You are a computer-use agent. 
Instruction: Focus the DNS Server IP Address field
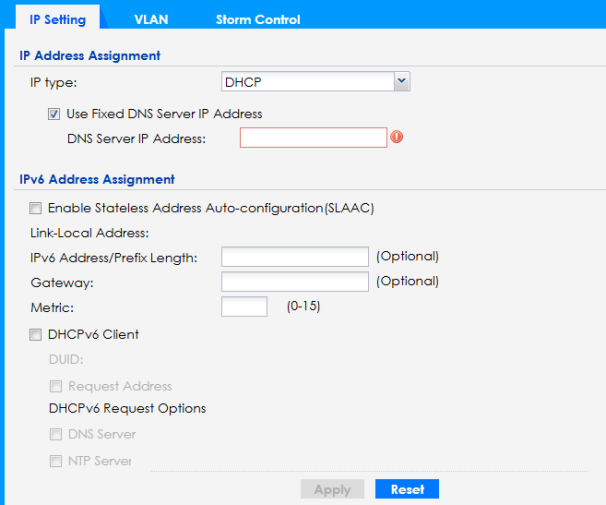313,138
